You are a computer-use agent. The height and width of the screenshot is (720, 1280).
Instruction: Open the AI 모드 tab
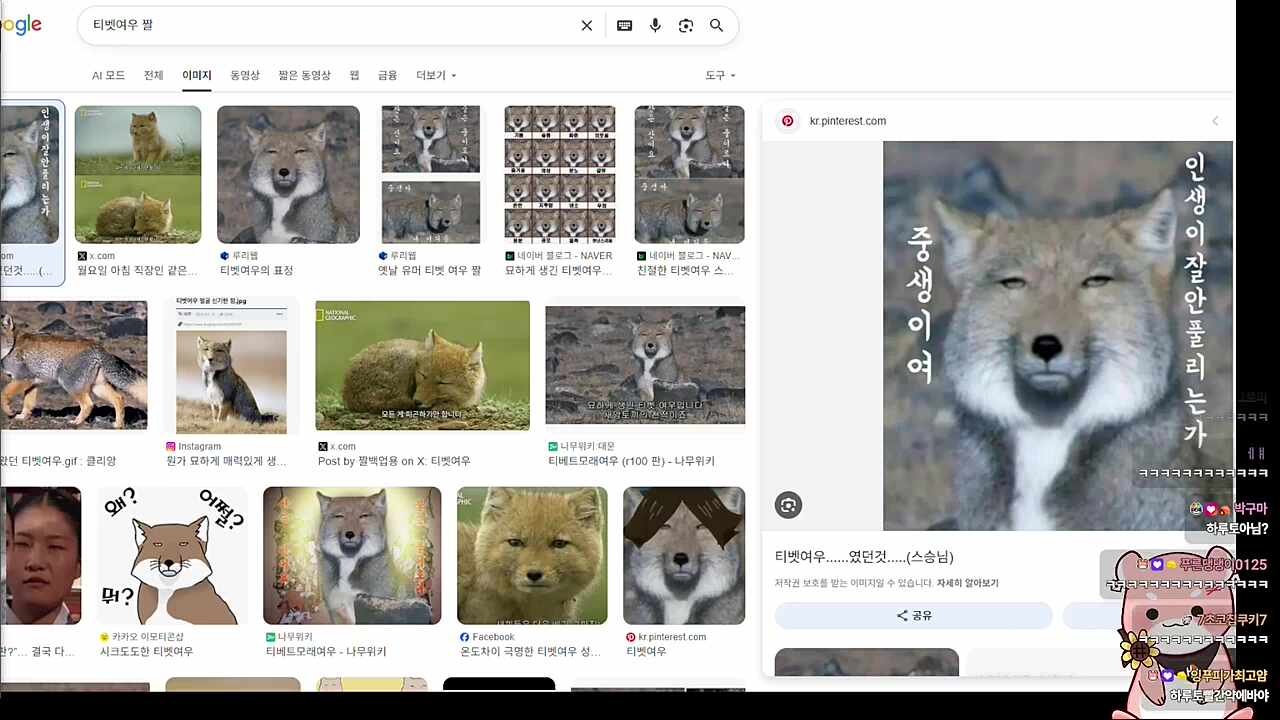pos(108,74)
